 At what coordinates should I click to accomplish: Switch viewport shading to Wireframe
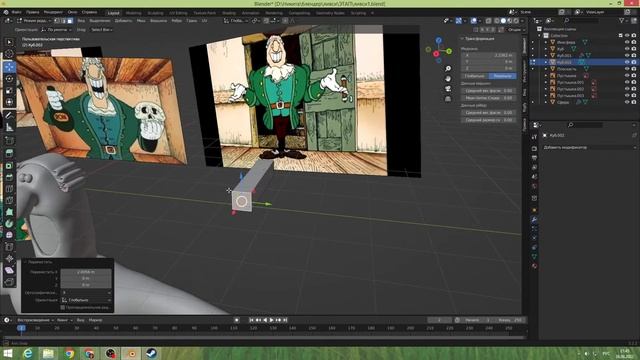pyautogui.click(x=496, y=20)
